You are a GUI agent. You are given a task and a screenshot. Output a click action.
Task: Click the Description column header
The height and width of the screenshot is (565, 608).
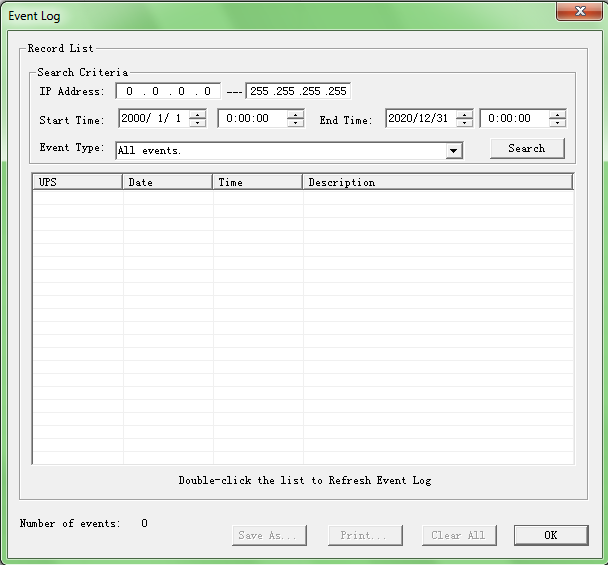pos(437,182)
